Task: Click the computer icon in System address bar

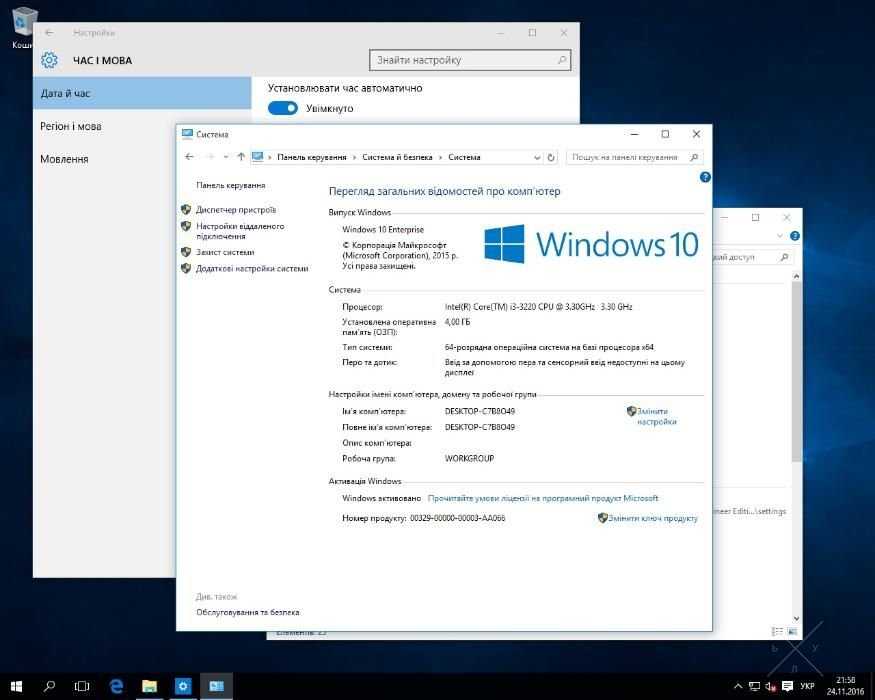Action: [257, 157]
